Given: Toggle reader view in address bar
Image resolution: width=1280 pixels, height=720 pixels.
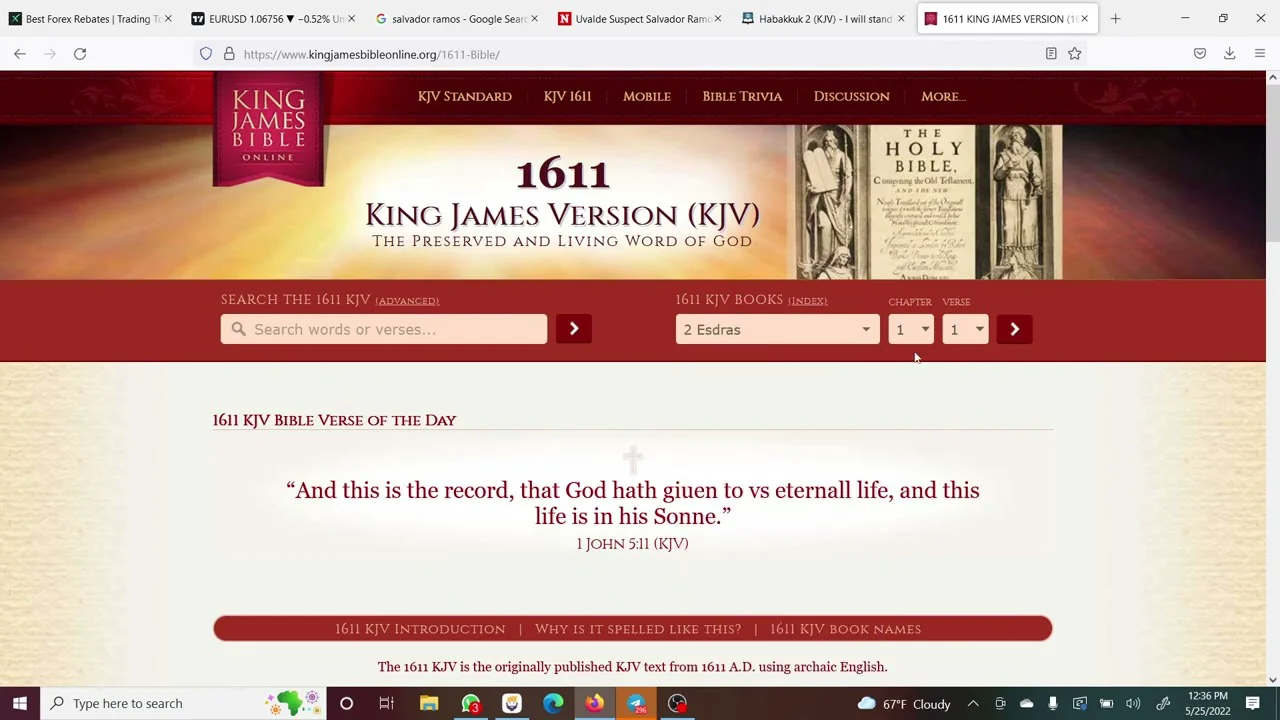Looking at the screenshot, I should click(1051, 54).
